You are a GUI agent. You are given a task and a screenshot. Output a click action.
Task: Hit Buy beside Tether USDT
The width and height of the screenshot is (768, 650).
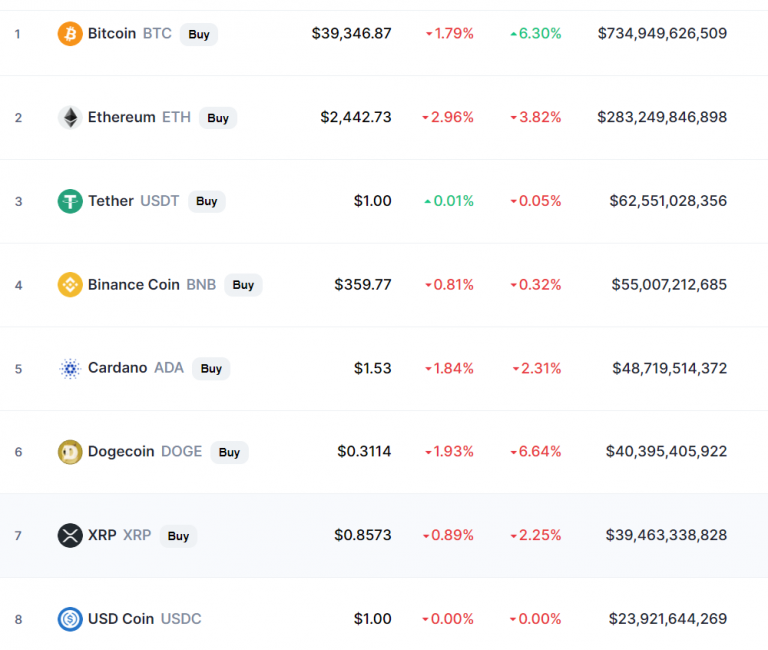click(x=207, y=201)
